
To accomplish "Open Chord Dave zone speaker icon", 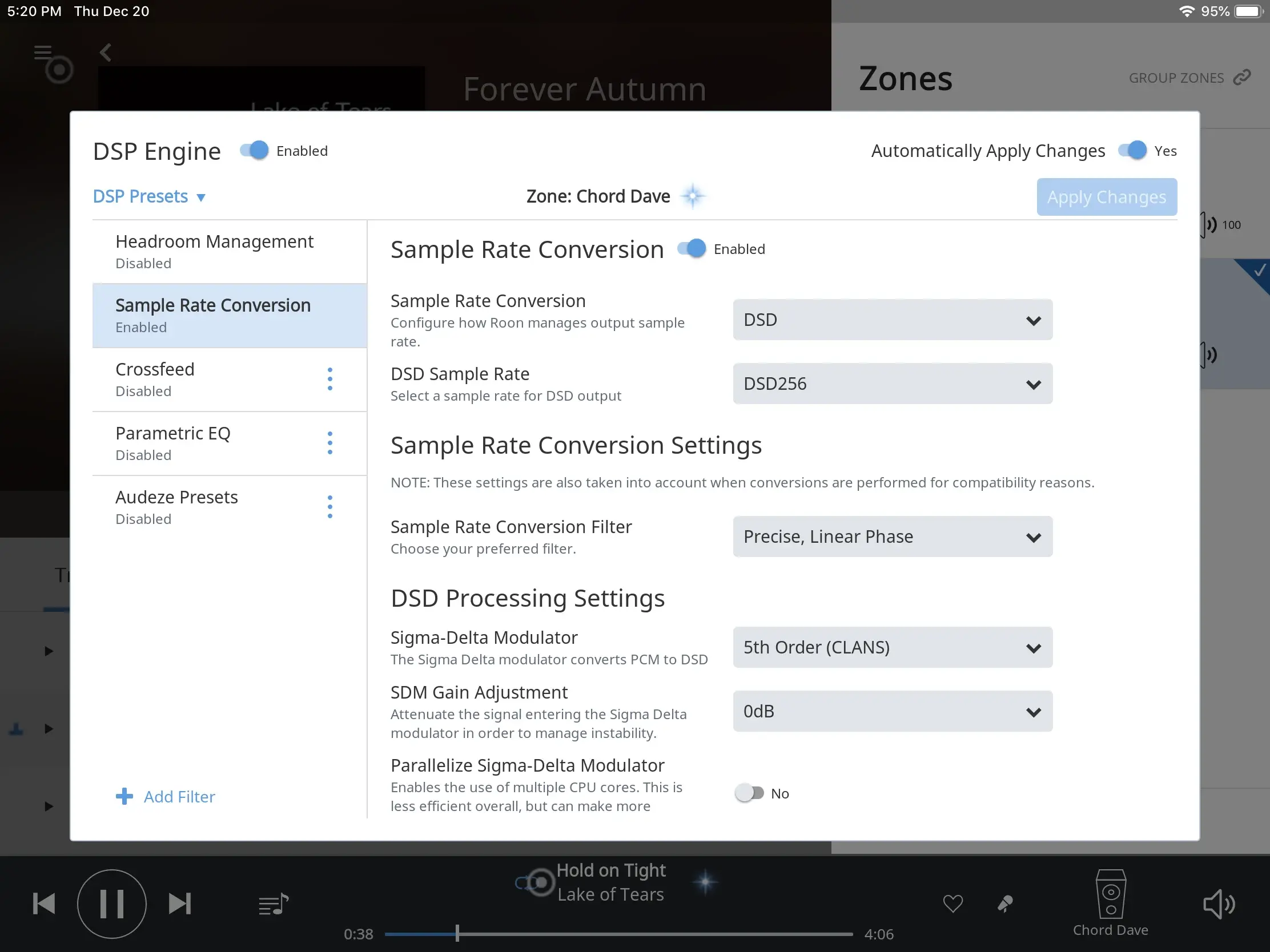I will coord(1110,894).
